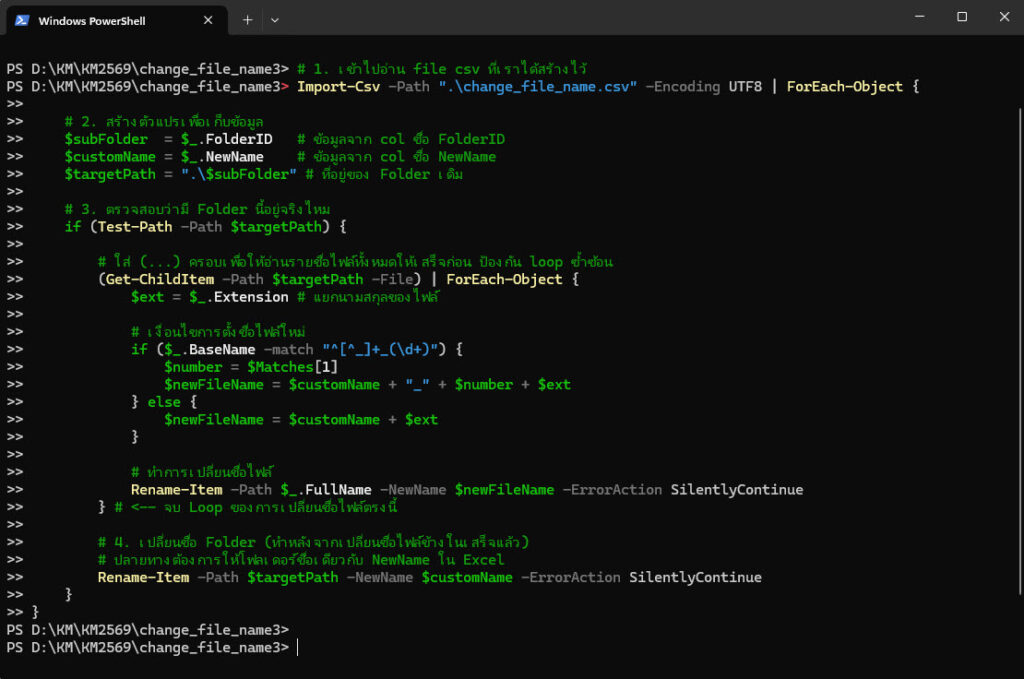Viewport: 1024px width, 679px height.
Task: Click the comment starting with # 4.
Action: pos(313,542)
